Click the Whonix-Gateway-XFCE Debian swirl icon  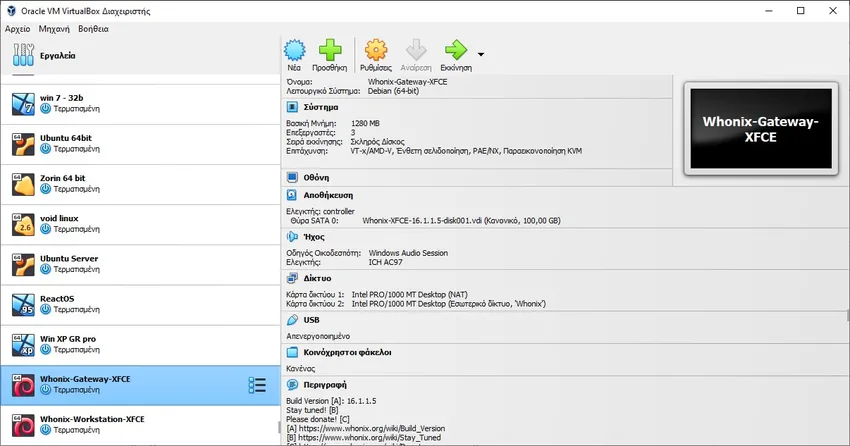pos(23,385)
